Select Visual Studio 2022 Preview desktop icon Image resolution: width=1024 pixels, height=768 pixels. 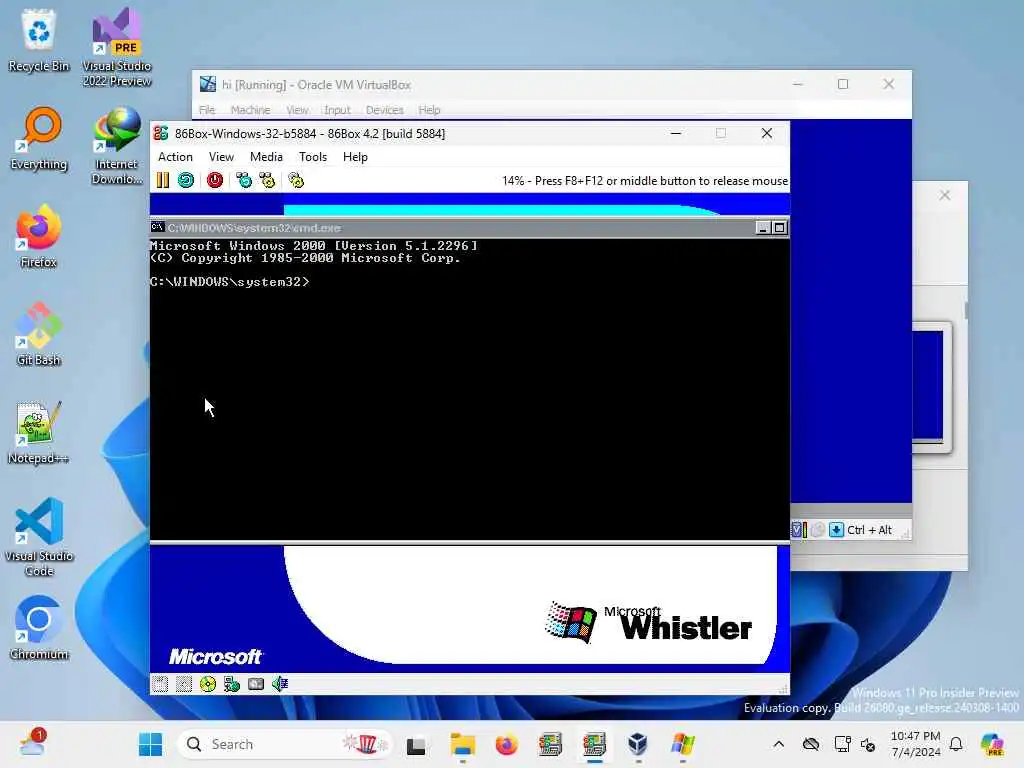click(117, 47)
